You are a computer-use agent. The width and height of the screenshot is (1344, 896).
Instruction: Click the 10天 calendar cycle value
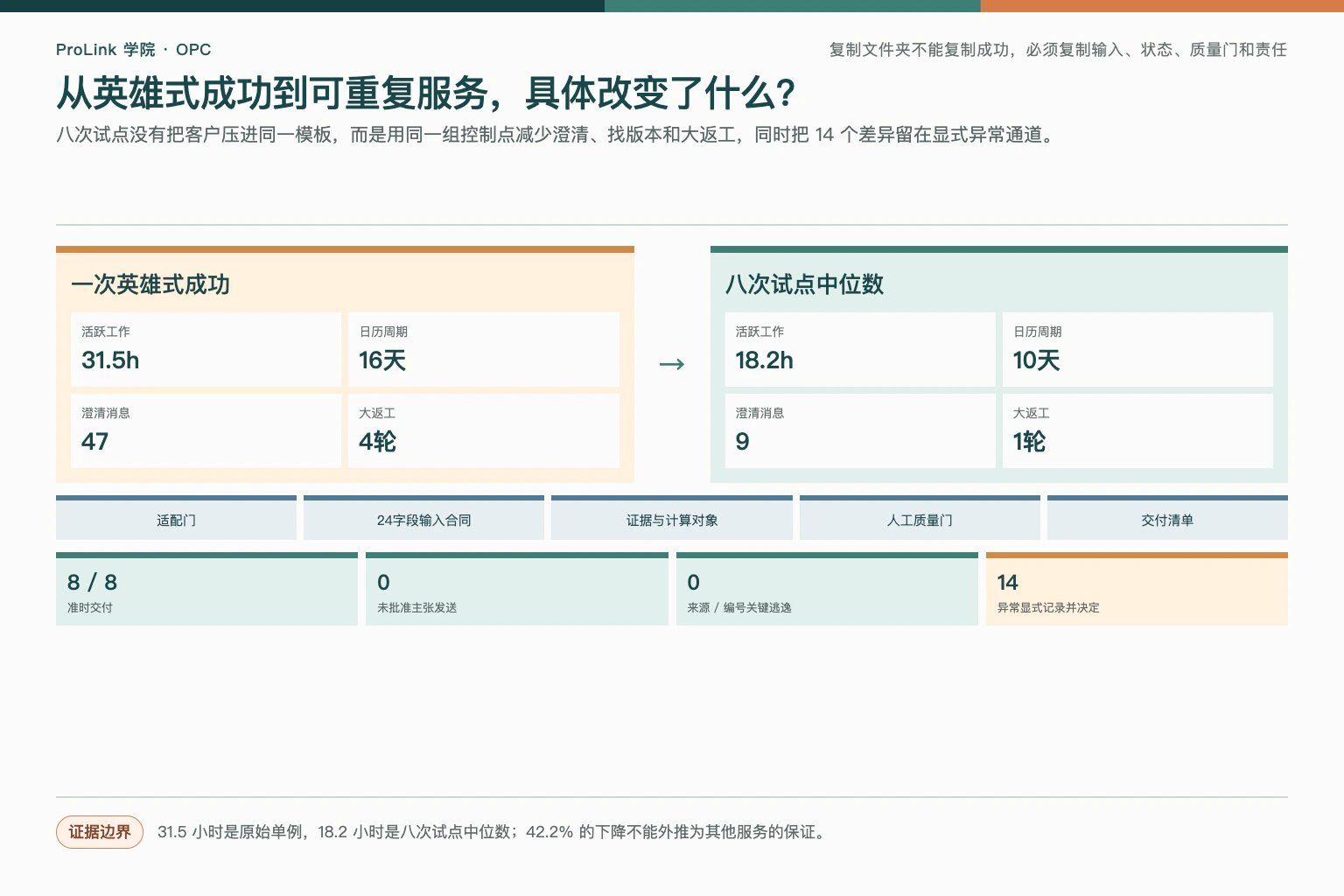click(1036, 360)
